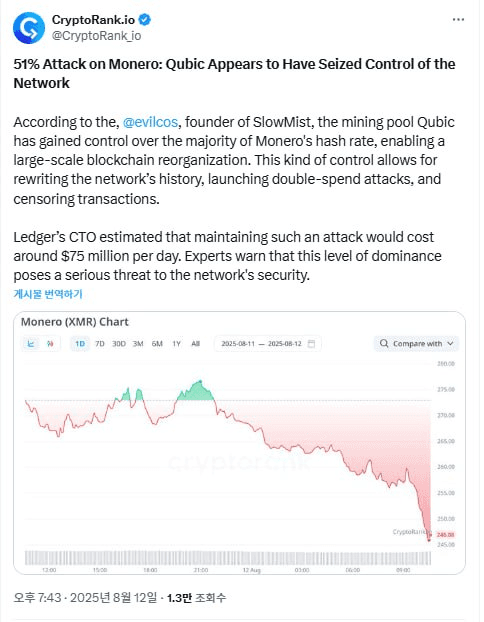484x622 pixels.
Task: Click the blue verified badge
Action: click(144, 19)
